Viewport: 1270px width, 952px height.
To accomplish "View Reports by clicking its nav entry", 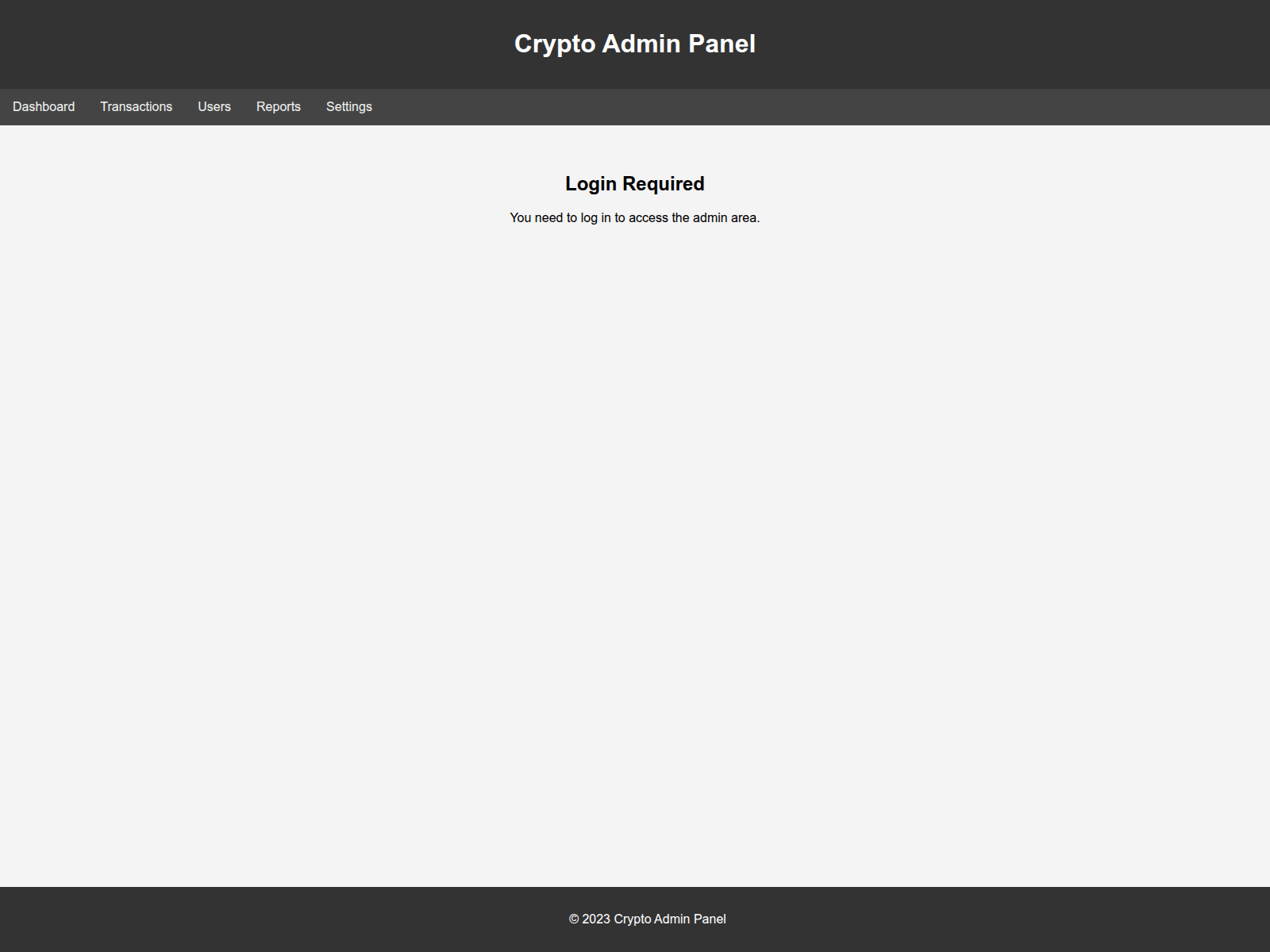I will pyautogui.click(x=279, y=106).
